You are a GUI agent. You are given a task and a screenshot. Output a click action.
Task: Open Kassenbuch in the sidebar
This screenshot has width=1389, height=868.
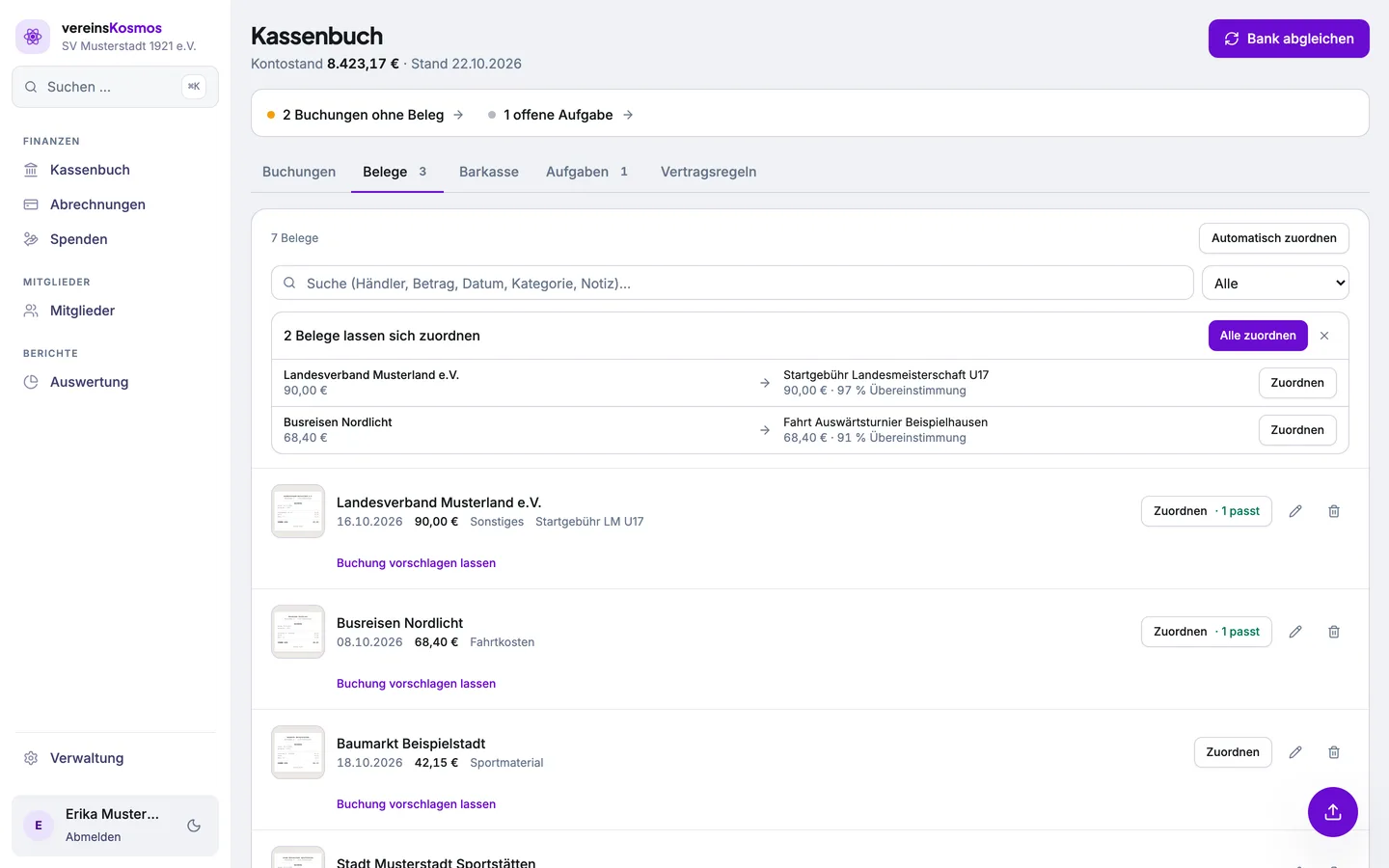coord(115,170)
